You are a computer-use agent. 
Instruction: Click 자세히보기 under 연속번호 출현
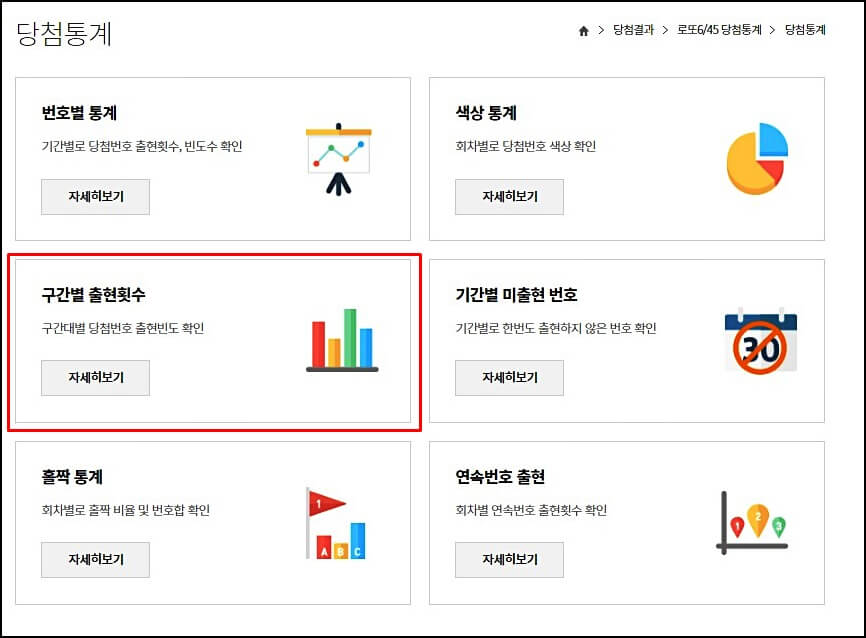pyautogui.click(x=509, y=560)
